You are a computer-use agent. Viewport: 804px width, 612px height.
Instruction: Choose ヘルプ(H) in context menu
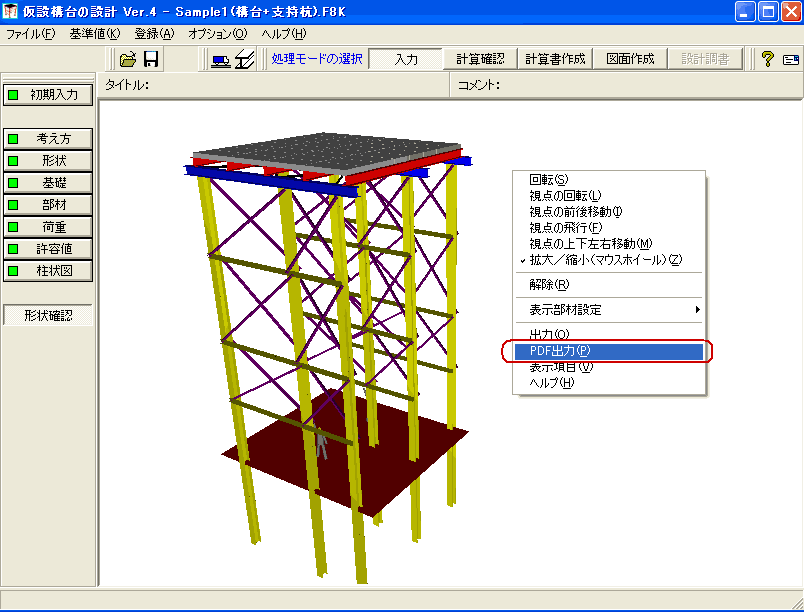click(609, 383)
